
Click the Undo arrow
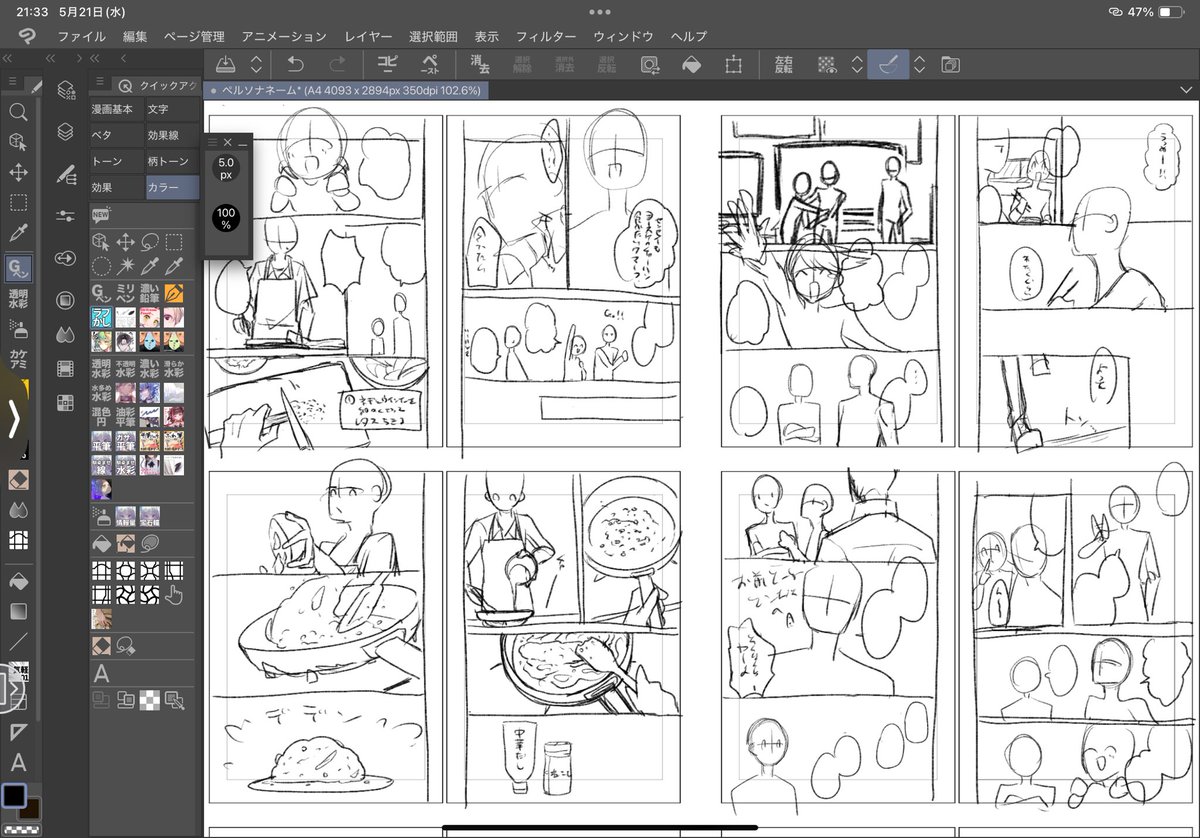pyautogui.click(x=295, y=64)
